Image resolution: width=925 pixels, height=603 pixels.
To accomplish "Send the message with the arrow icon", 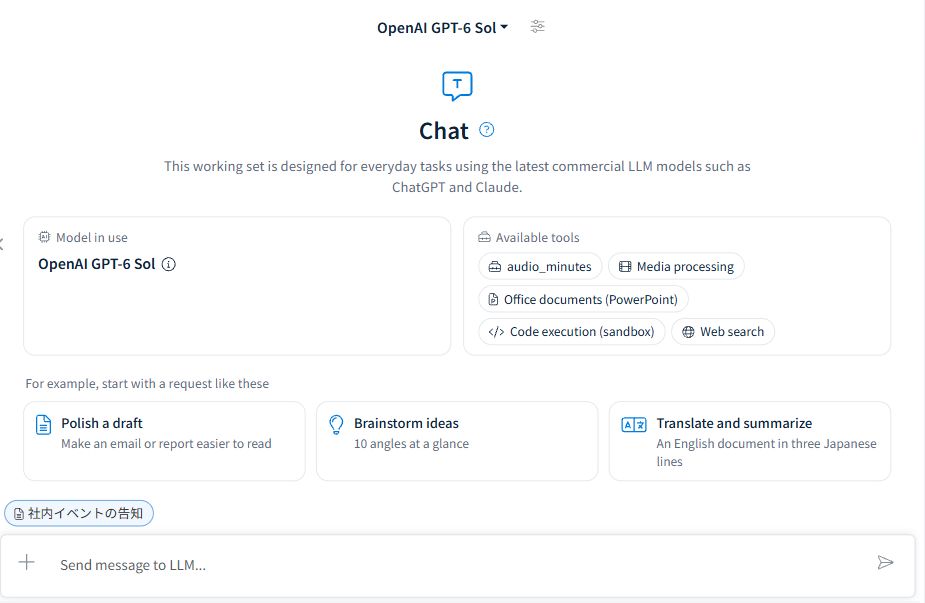I will click(885, 562).
